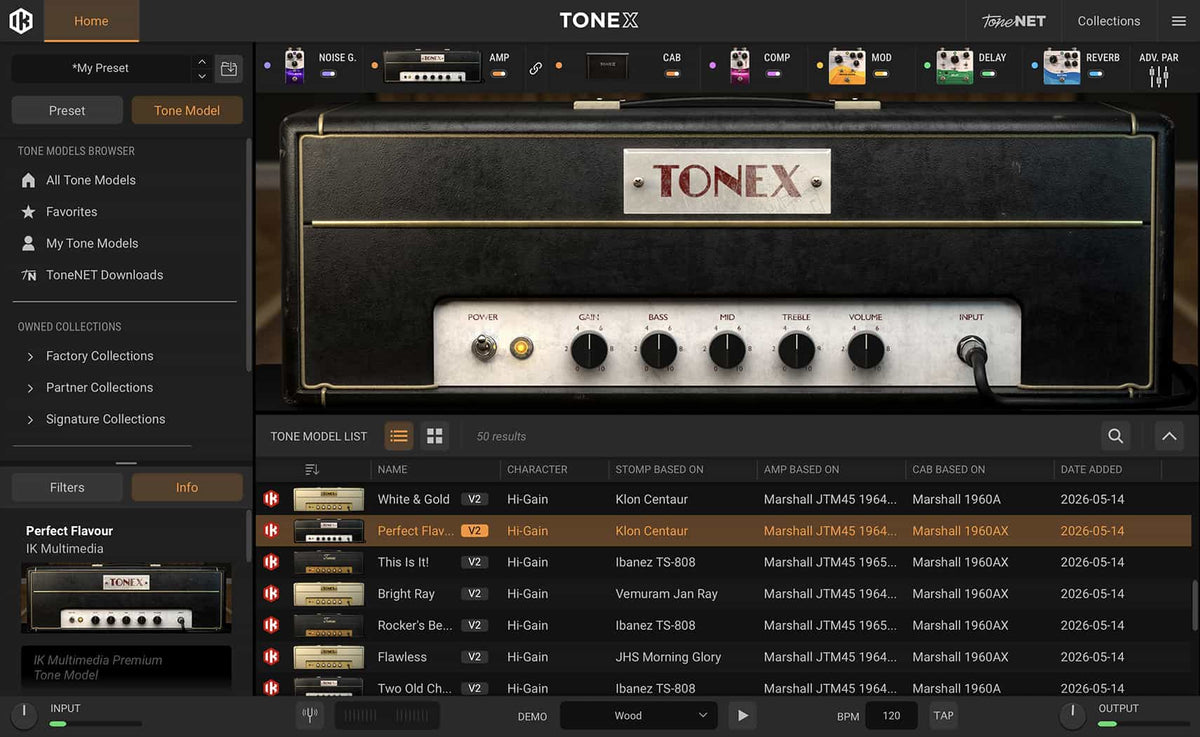Switch to list view of tone models
Viewport: 1200px width, 737px height.
(398, 436)
